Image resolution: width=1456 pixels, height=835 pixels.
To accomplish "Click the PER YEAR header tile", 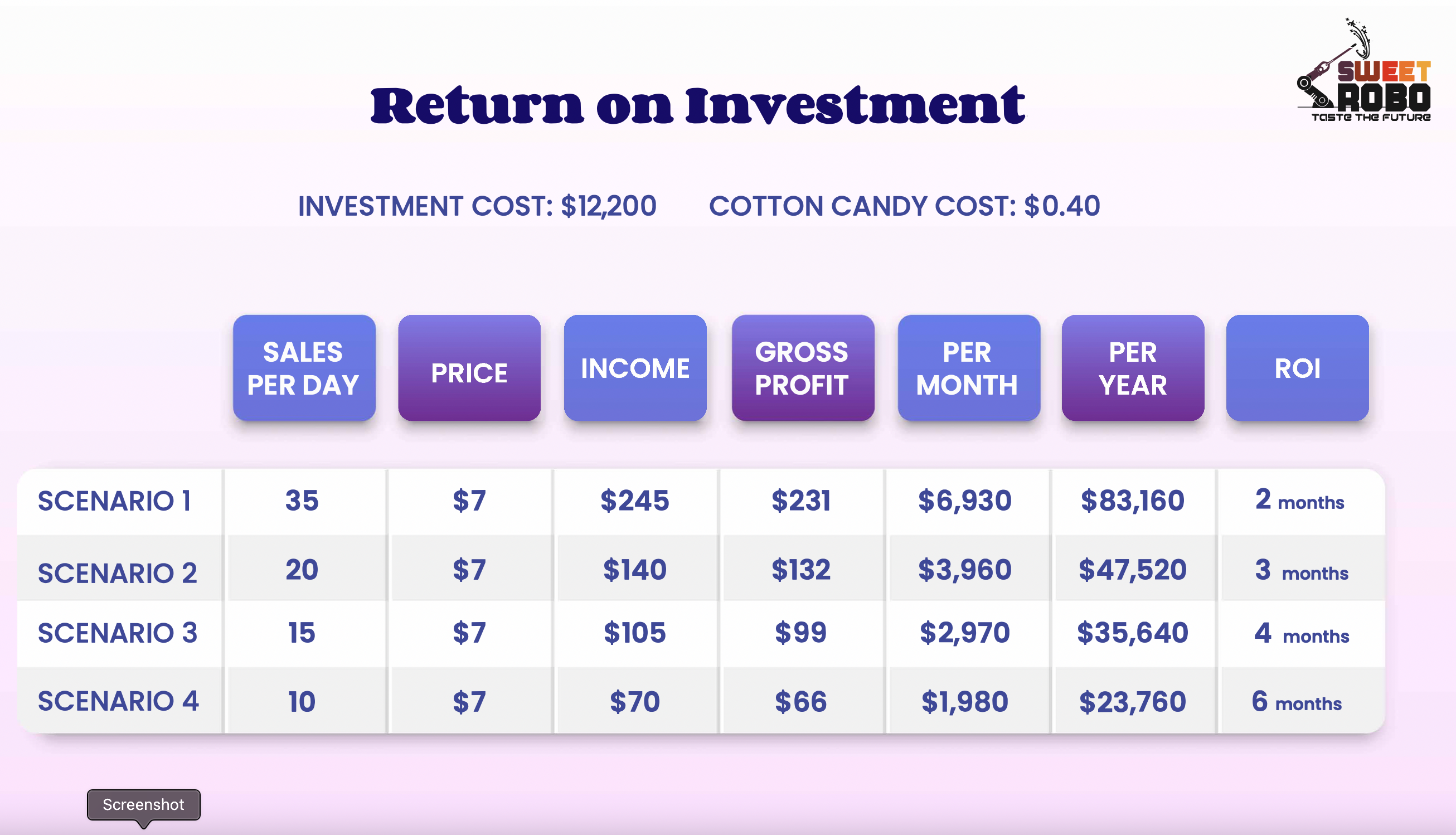I will coord(1133,367).
